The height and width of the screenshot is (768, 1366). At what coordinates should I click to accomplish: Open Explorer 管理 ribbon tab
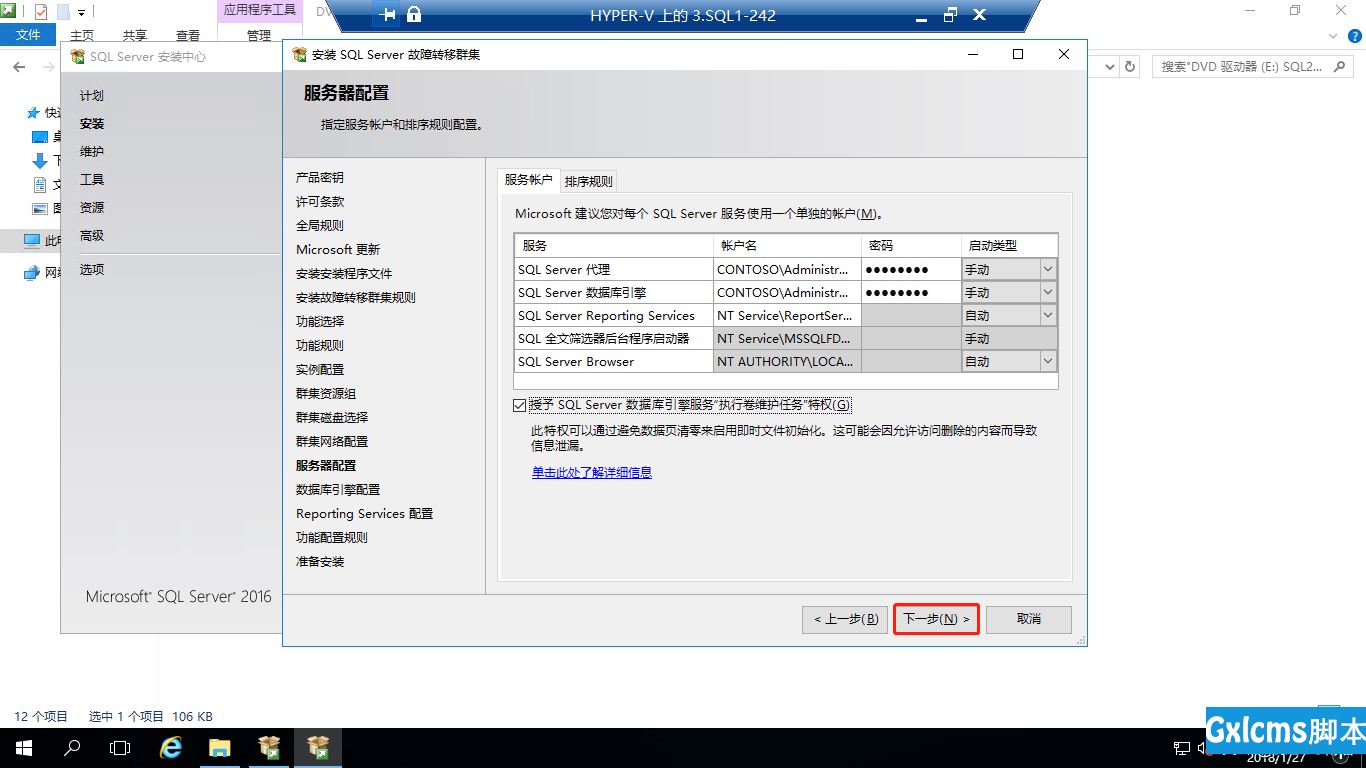259,35
